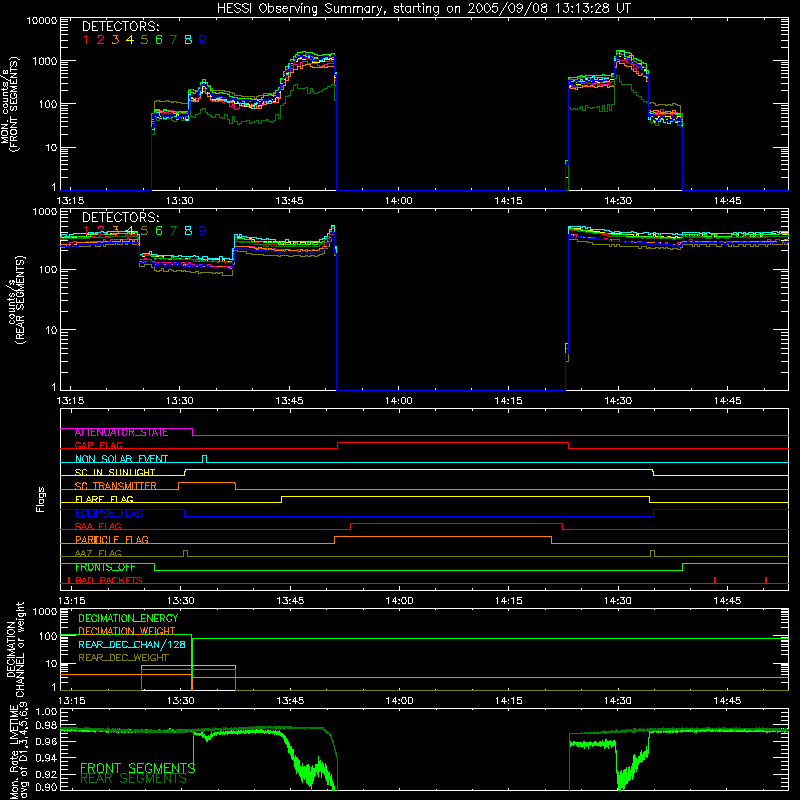Click the FRONTS_OFF flag label
Image resolution: width=800 pixels, height=800 pixels.
click(x=105, y=567)
